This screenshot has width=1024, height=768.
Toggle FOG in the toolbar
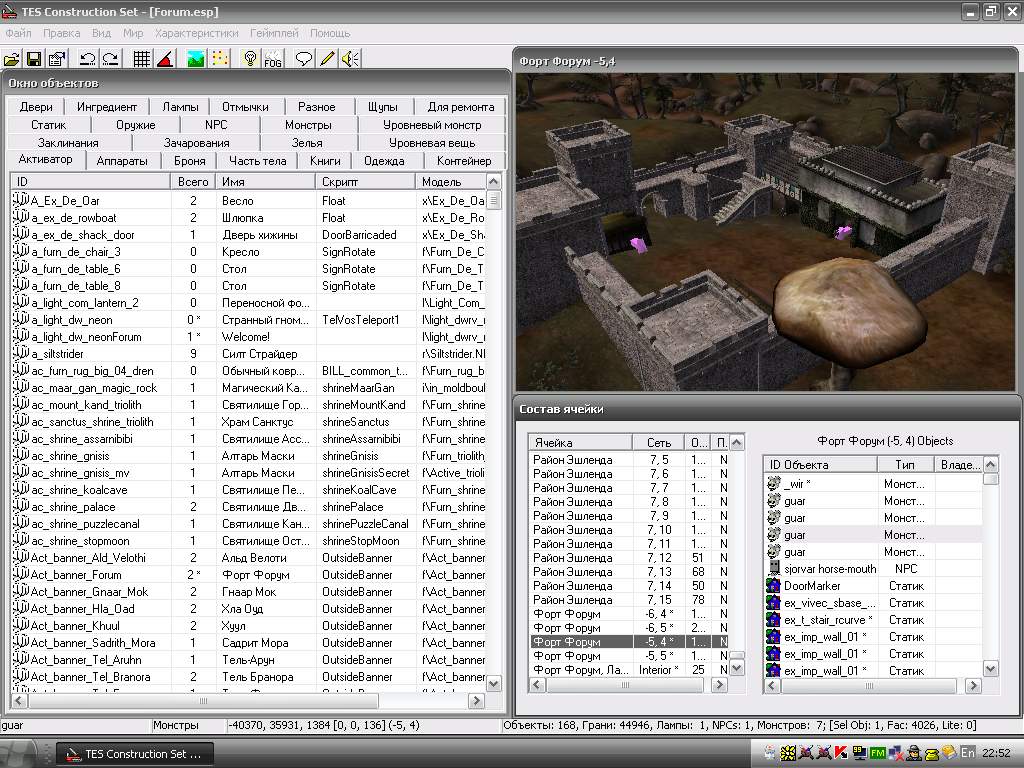[273, 59]
